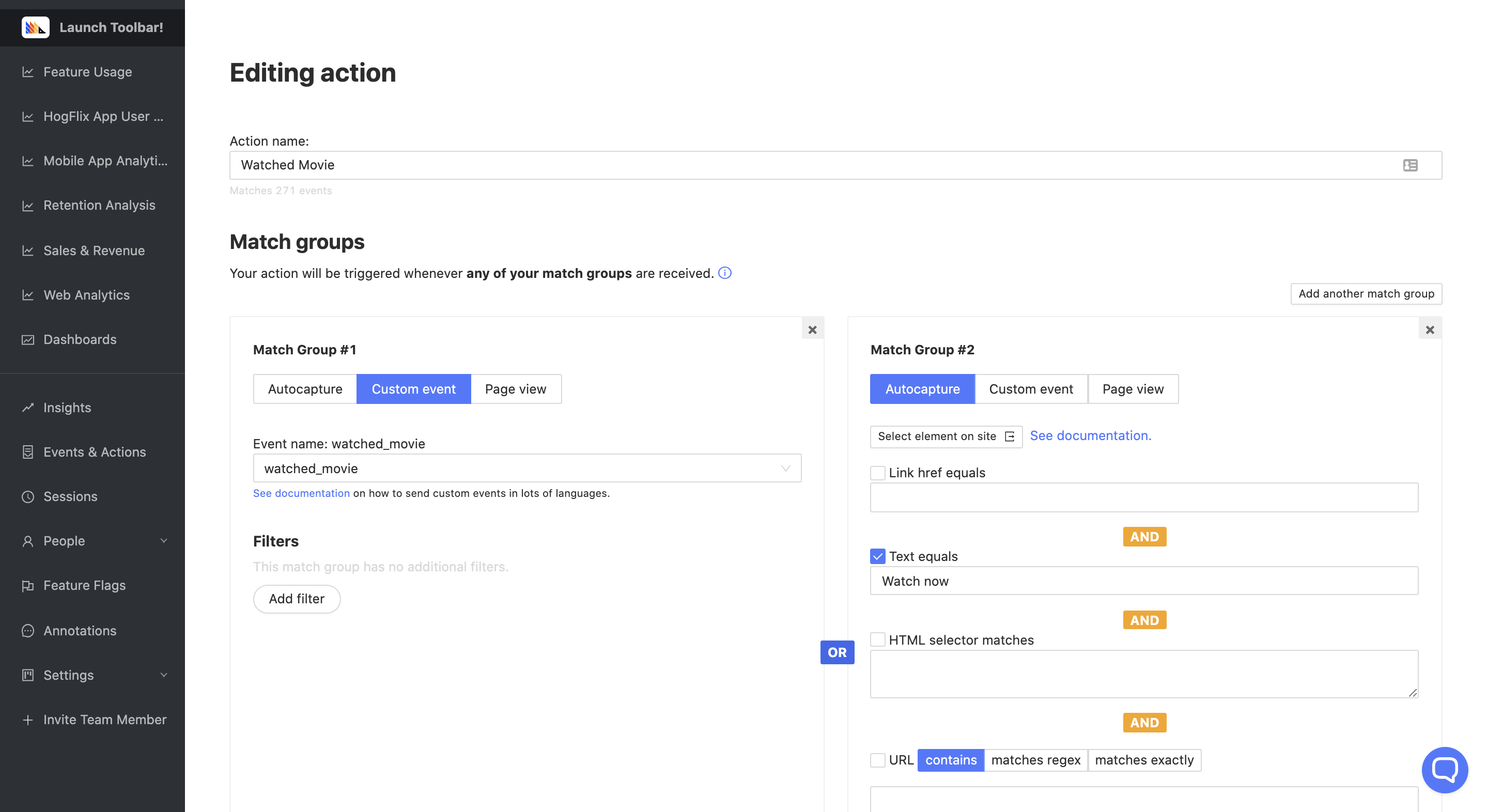Enable the URL checkbox
1487x812 pixels.
coord(877,760)
